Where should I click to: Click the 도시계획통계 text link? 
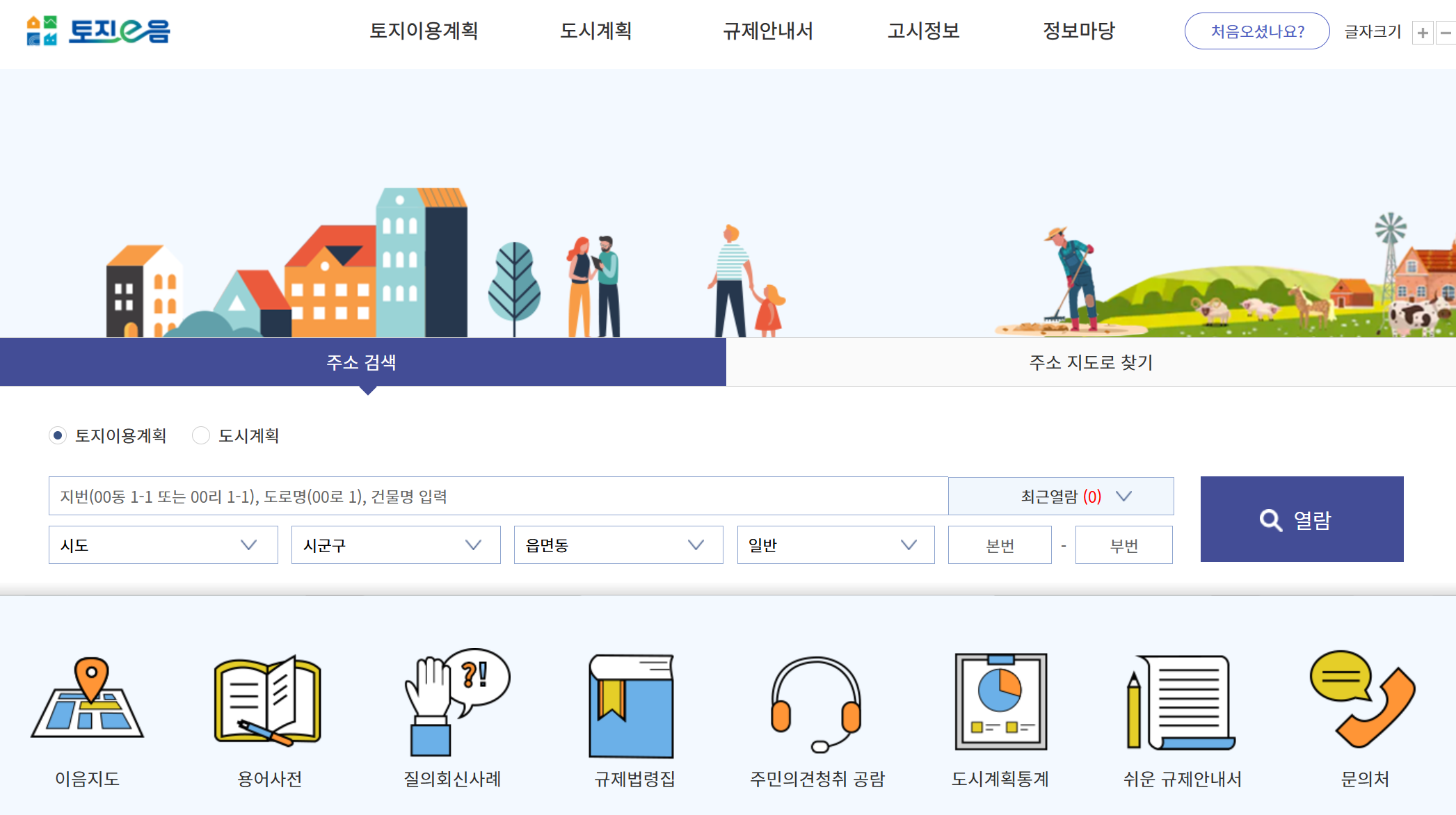click(1000, 779)
